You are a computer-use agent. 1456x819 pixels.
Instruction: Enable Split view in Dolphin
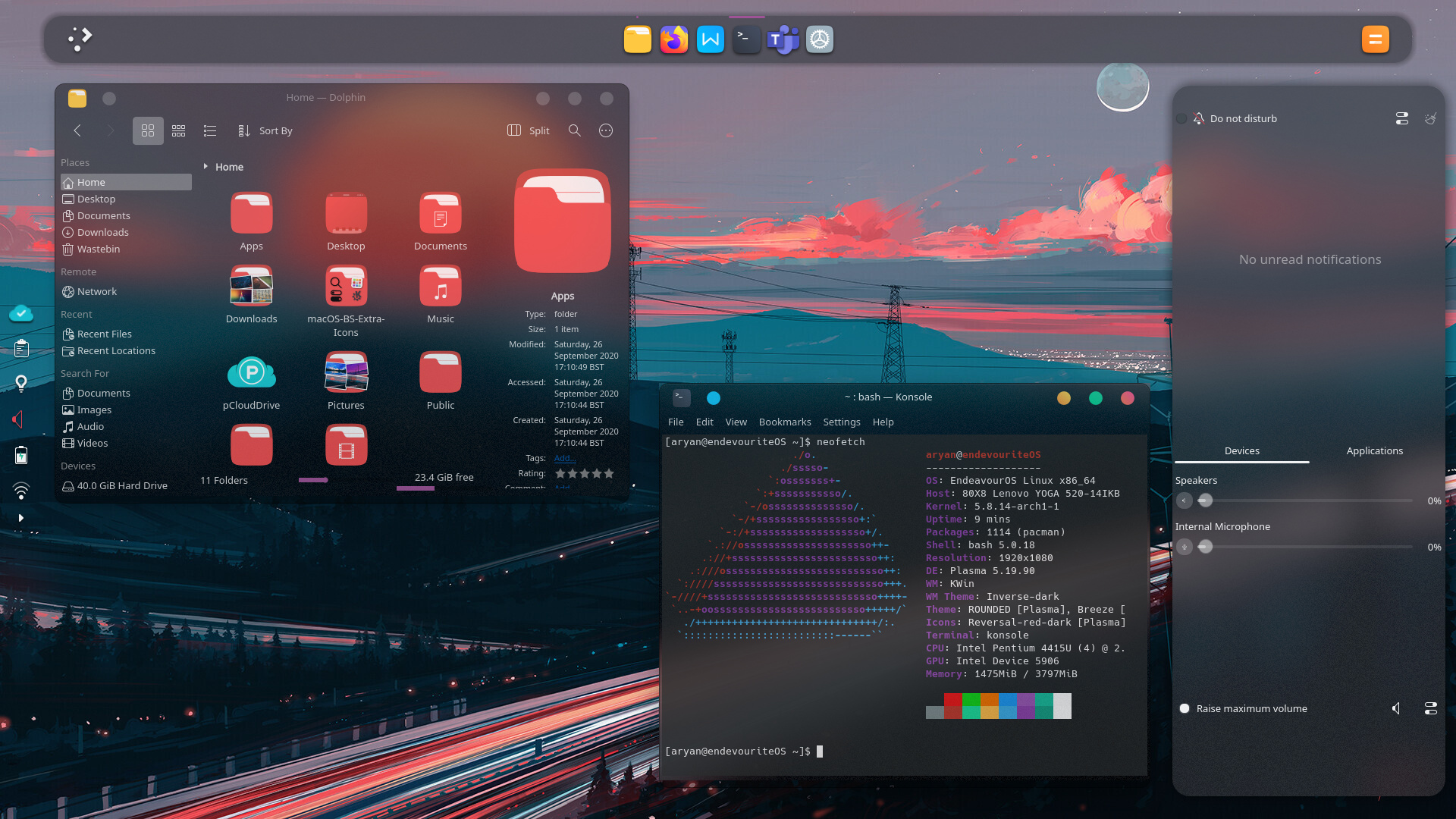click(527, 130)
